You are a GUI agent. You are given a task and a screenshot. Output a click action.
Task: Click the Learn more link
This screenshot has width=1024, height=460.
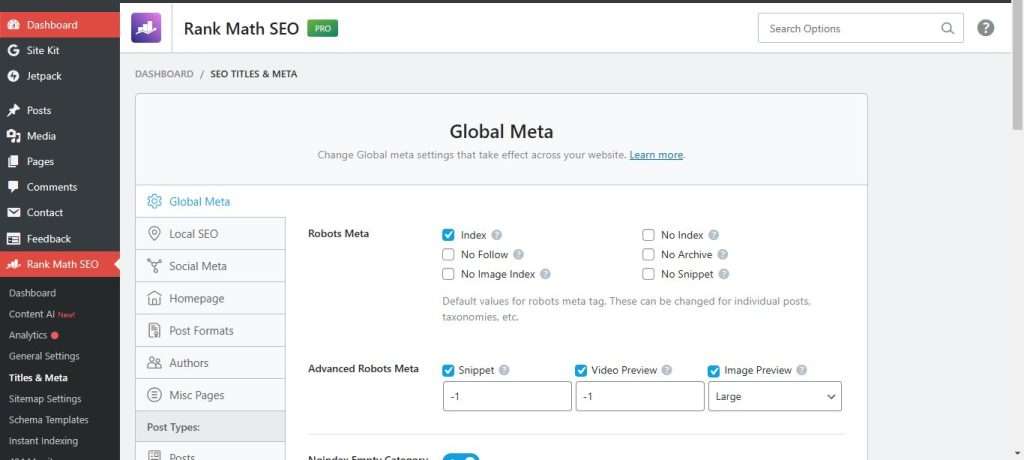(x=656, y=155)
